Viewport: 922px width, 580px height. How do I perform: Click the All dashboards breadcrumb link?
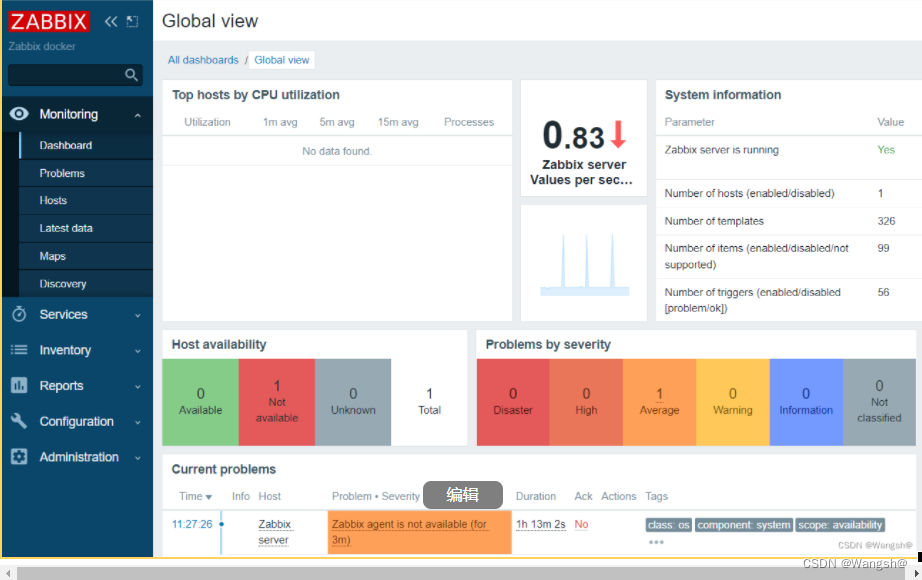click(x=203, y=59)
